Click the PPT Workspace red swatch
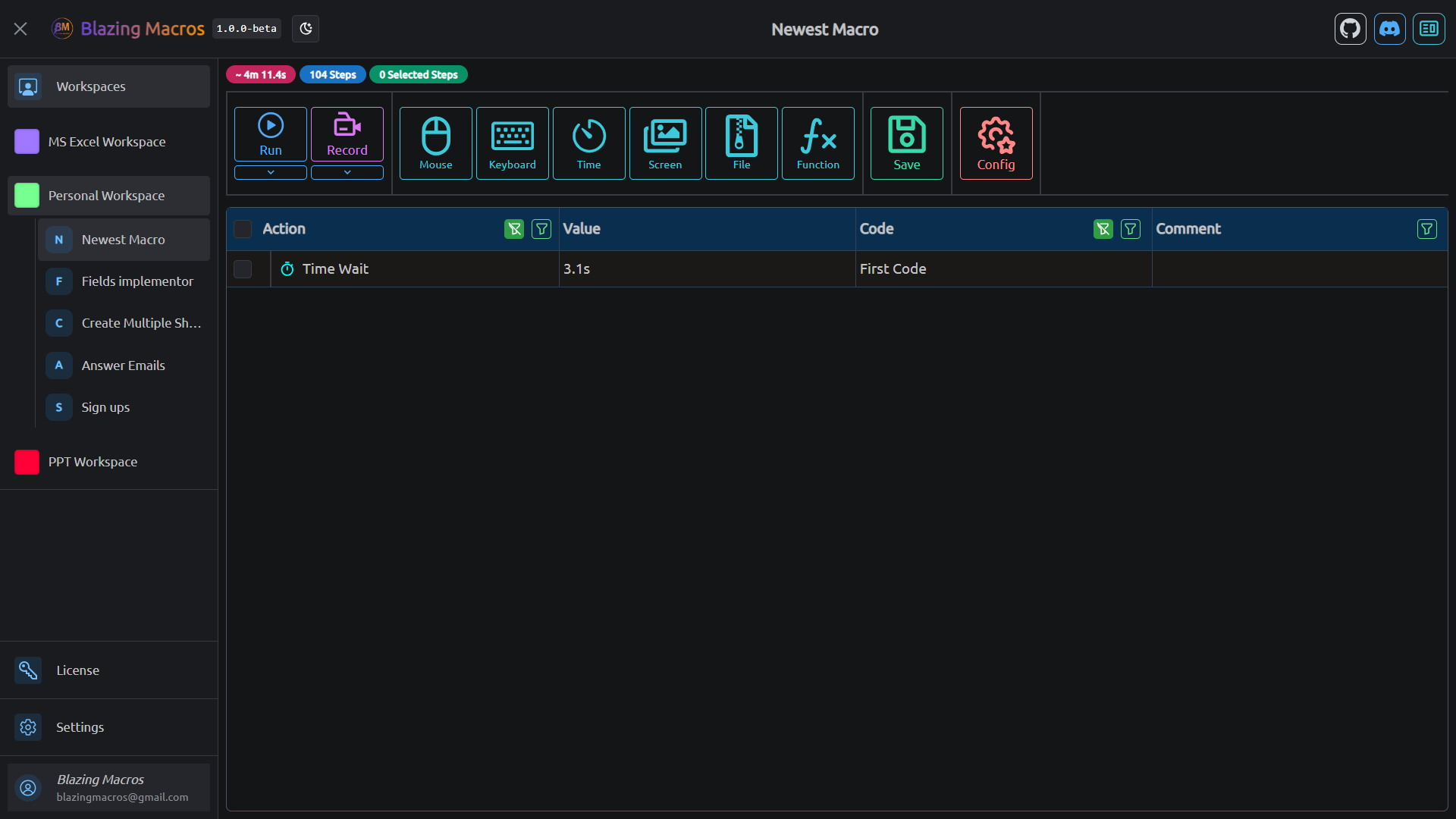This screenshot has height=819, width=1456. pyautogui.click(x=27, y=462)
